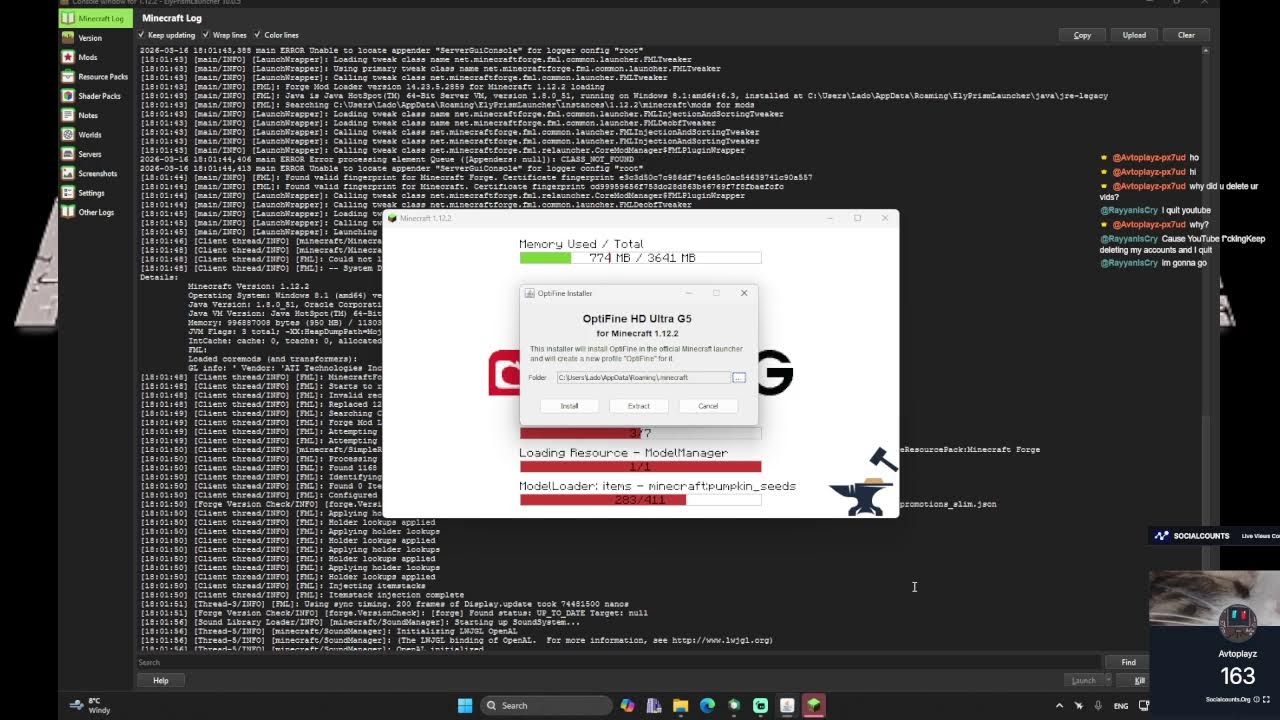Click the Find button

click(x=1128, y=662)
